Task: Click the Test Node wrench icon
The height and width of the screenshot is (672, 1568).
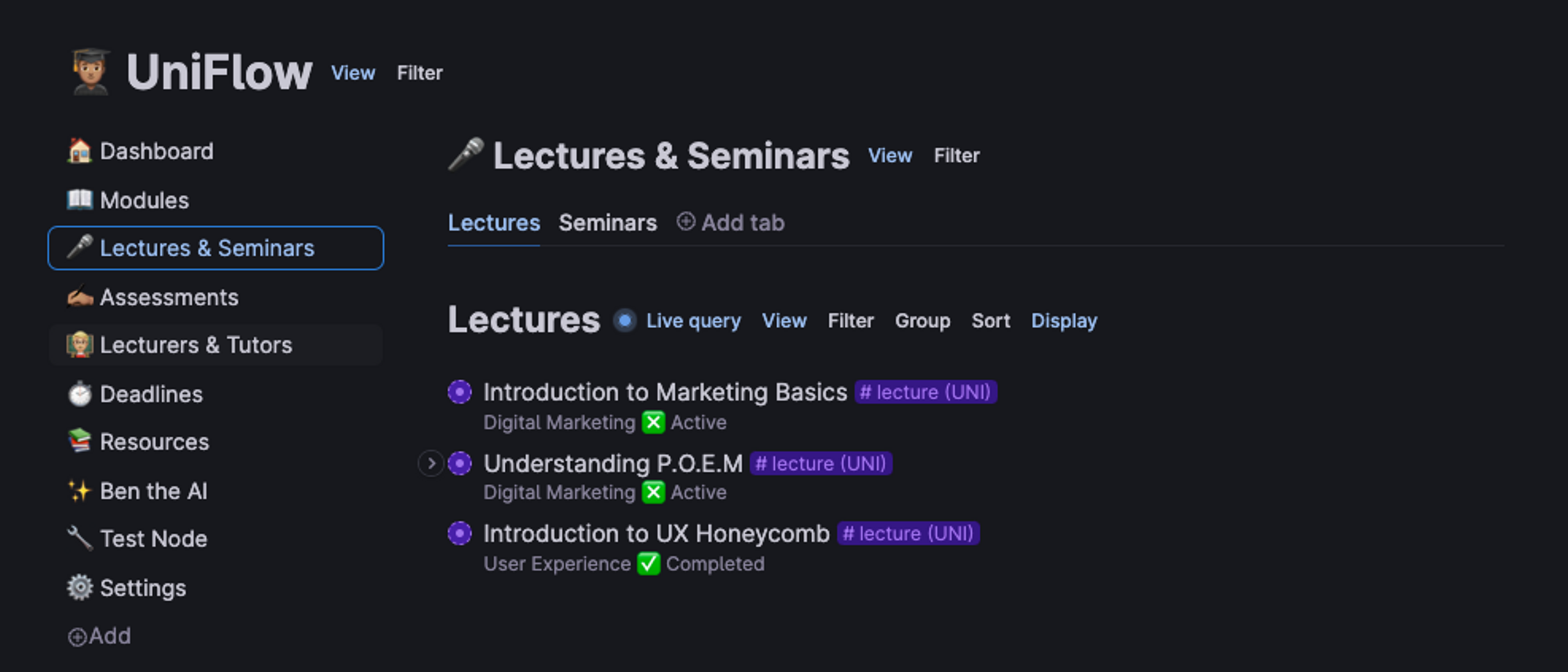Action: click(x=79, y=538)
